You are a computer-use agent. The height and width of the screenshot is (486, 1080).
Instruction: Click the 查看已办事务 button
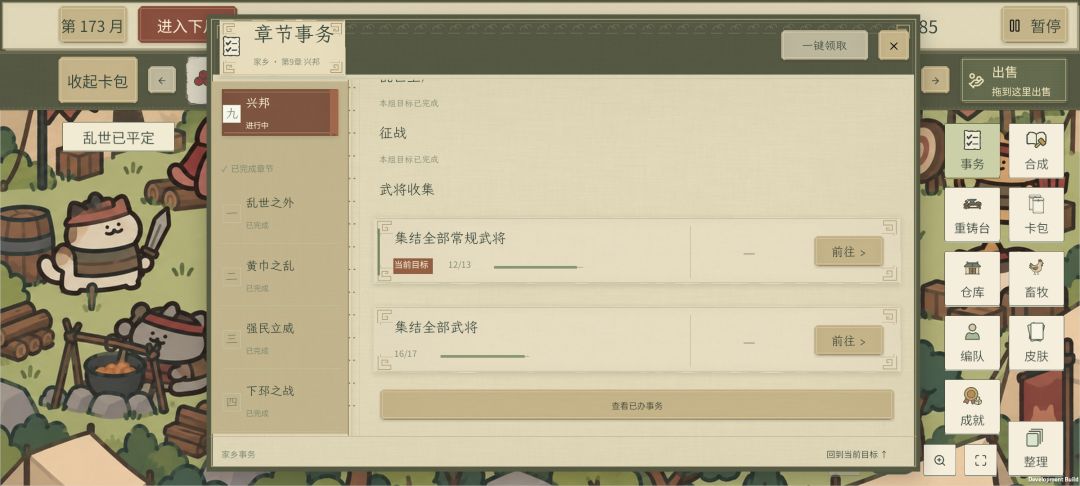pos(636,405)
